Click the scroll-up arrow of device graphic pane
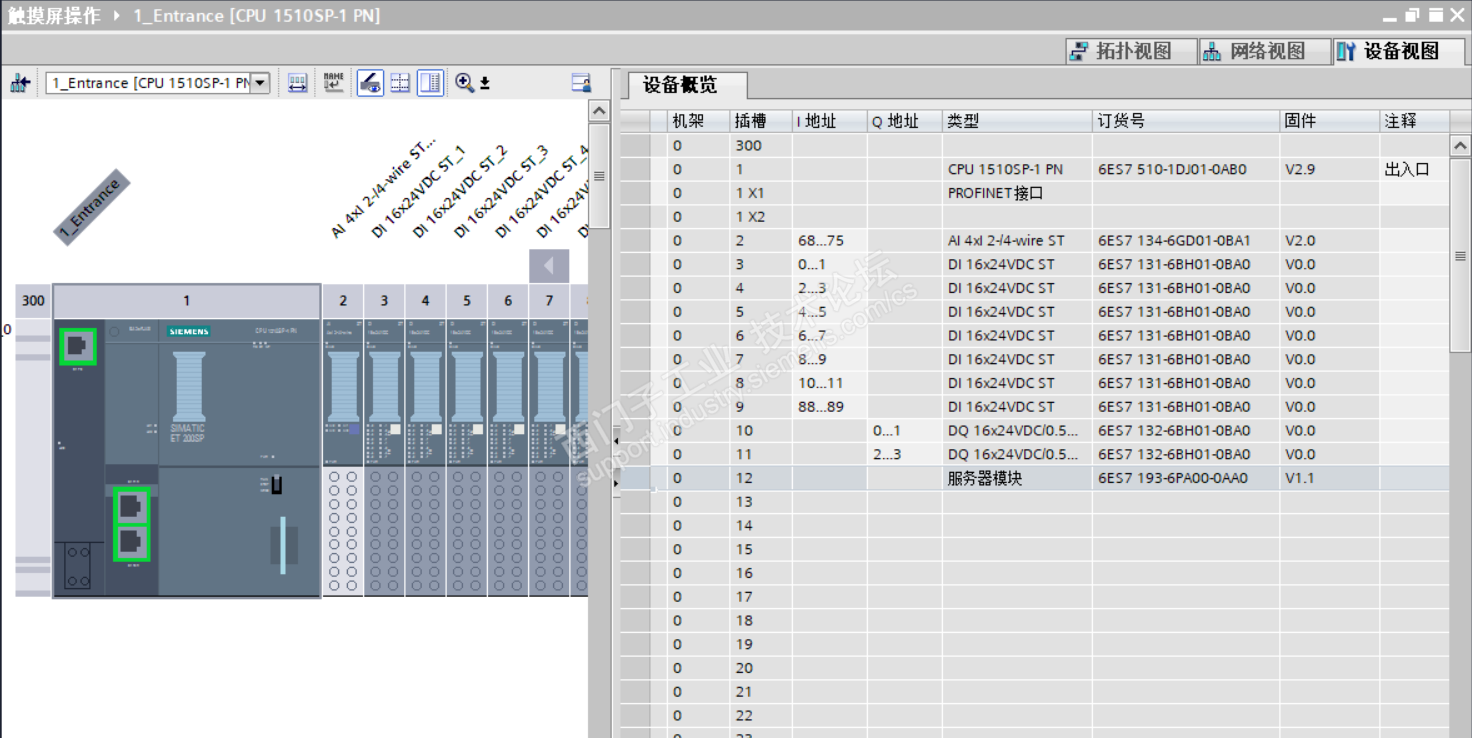Image resolution: width=1472 pixels, height=738 pixels. tap(599, 110)
